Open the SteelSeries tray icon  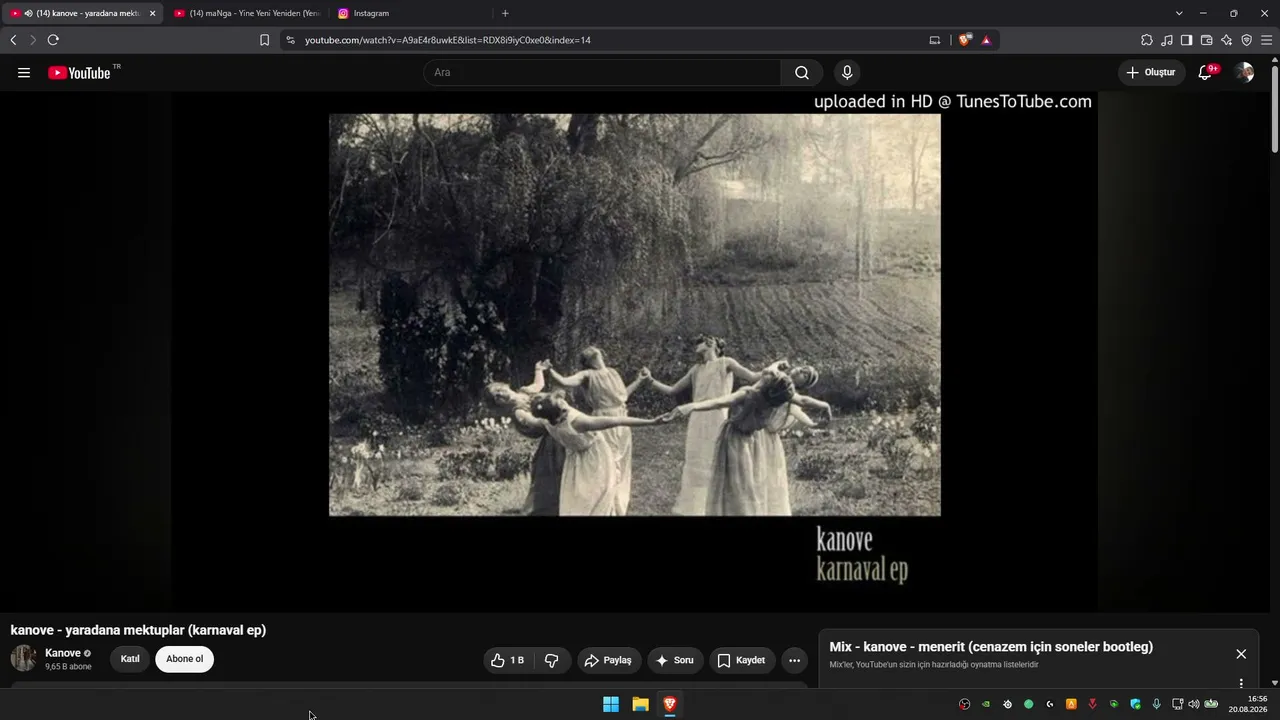tap(1007, 704)
